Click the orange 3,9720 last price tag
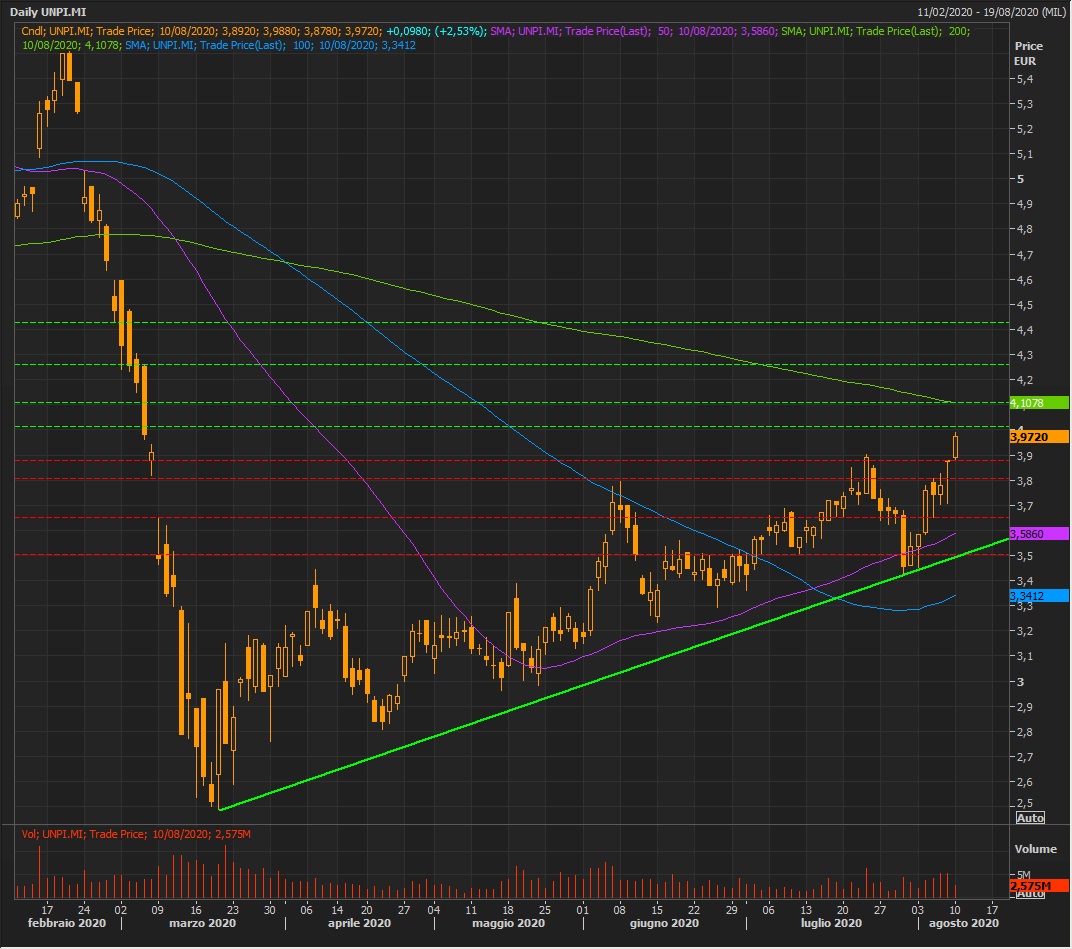This screenshot has height=949, width=1072. (1038, 437)
